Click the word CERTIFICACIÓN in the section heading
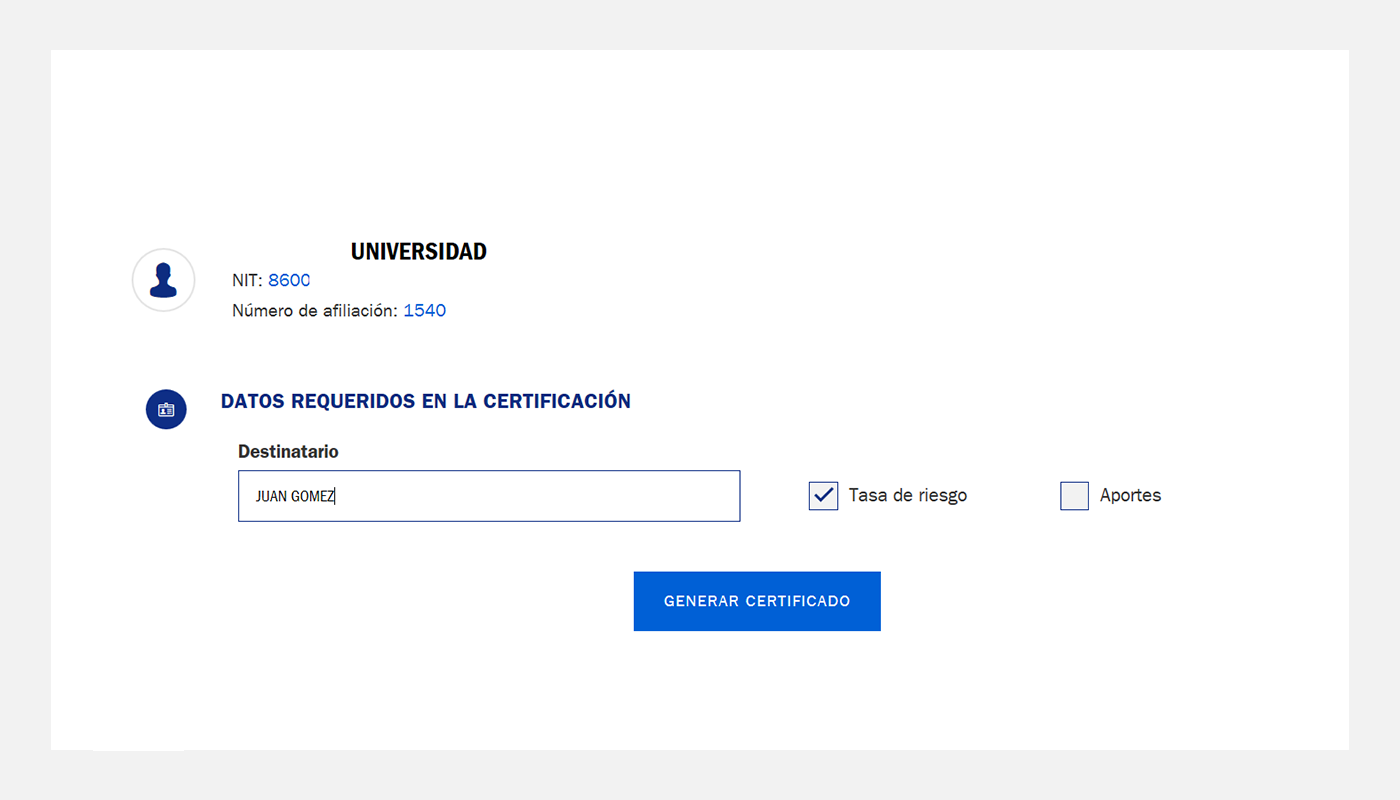Image resolution: width=1400 pixels, height=800 pixels. point(557,401)
